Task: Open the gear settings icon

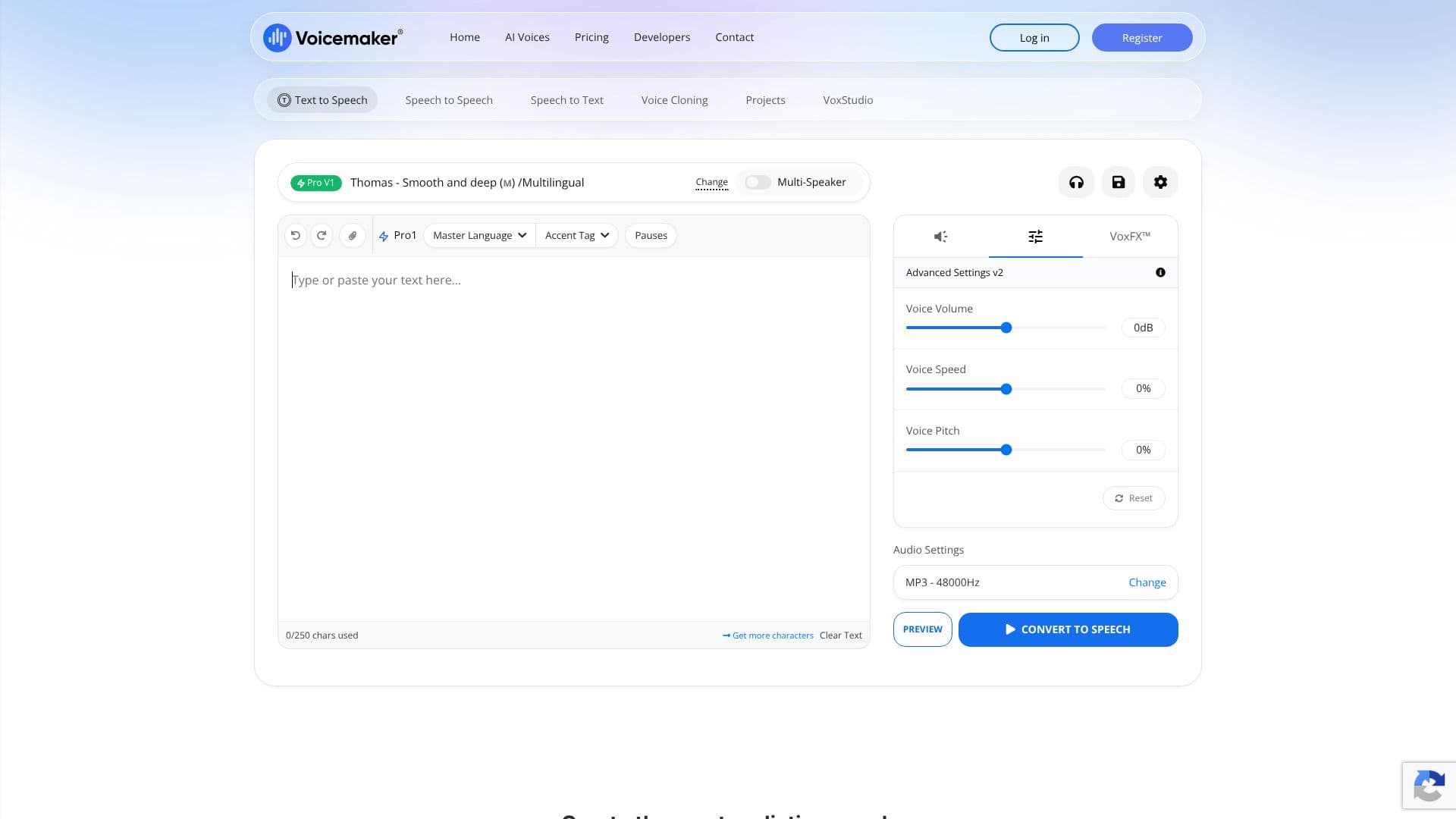Action: 1160,182
